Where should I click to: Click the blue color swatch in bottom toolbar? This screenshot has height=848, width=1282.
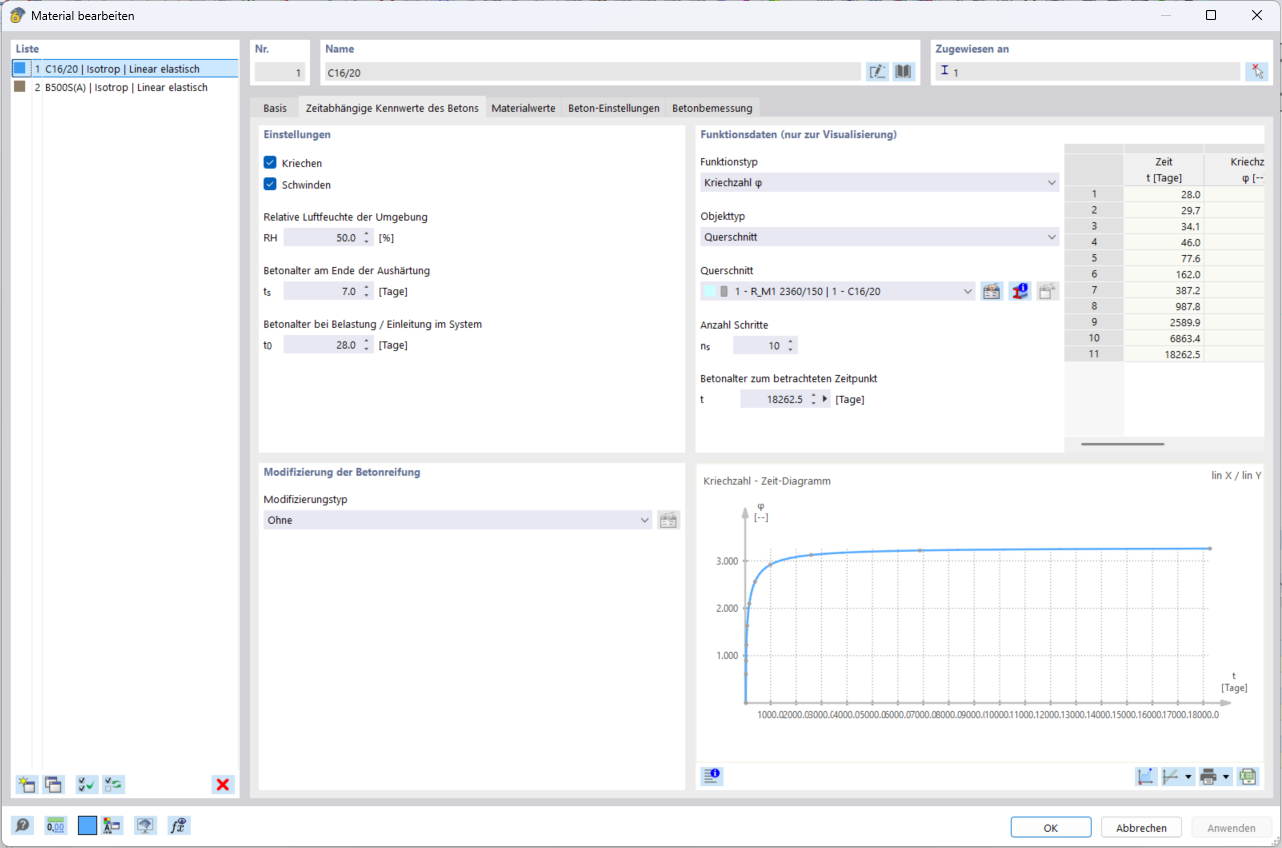coord(87,825)
